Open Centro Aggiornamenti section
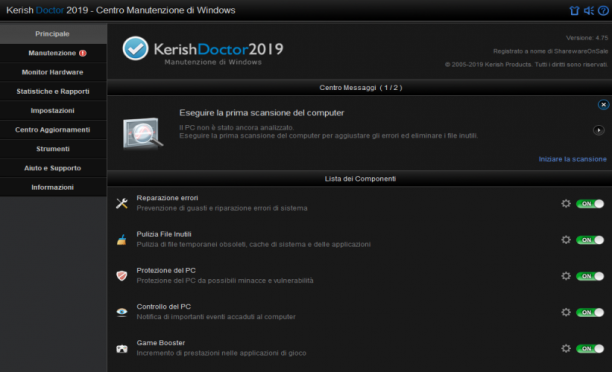This screenshot has width=612, height=372. coord(53,130)
